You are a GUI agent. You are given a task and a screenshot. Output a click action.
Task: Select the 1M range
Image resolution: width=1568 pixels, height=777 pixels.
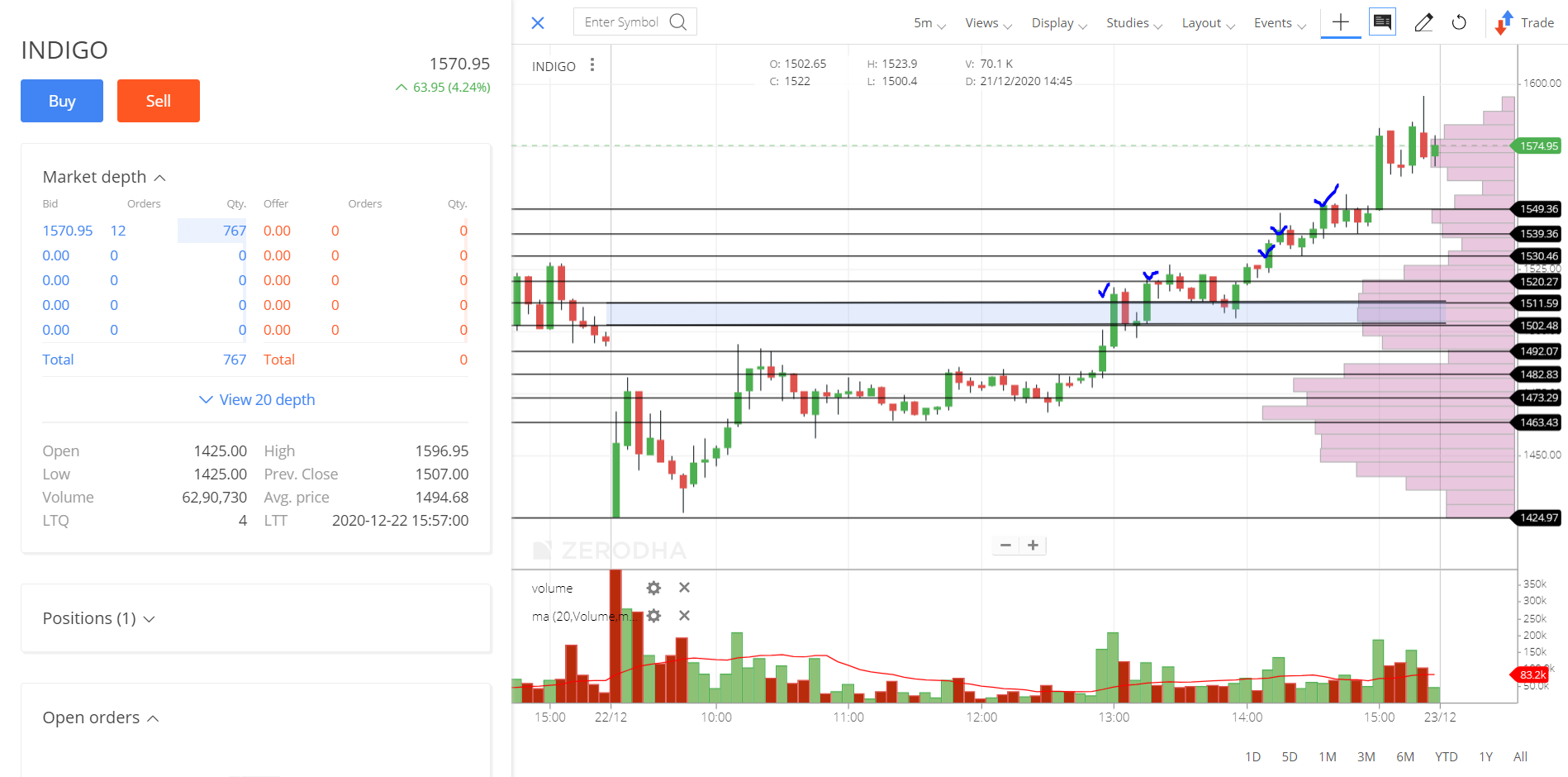pyautogui.click(x=1328, y=756)
